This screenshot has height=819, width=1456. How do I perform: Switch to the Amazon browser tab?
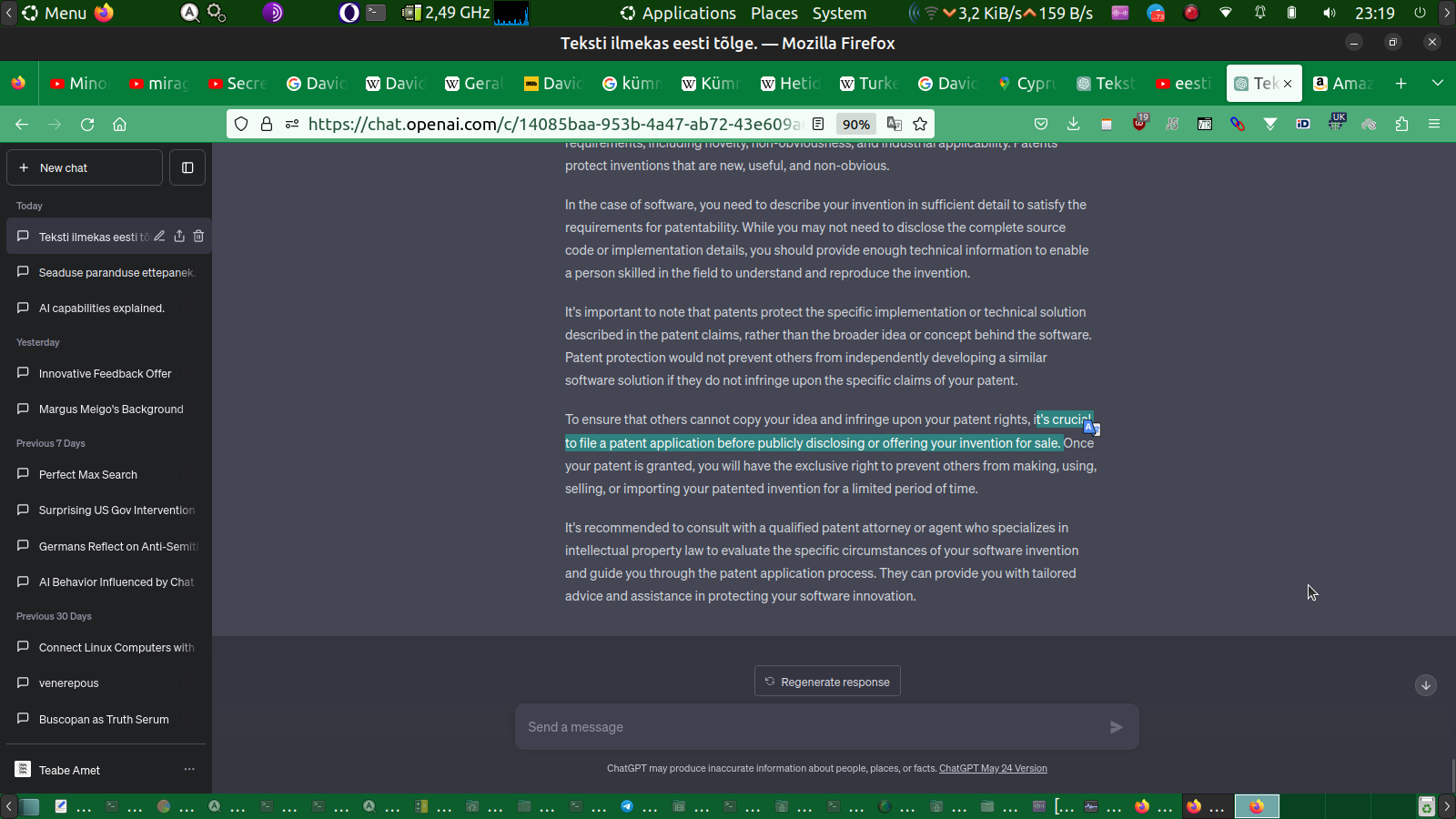click(1343, 83)
